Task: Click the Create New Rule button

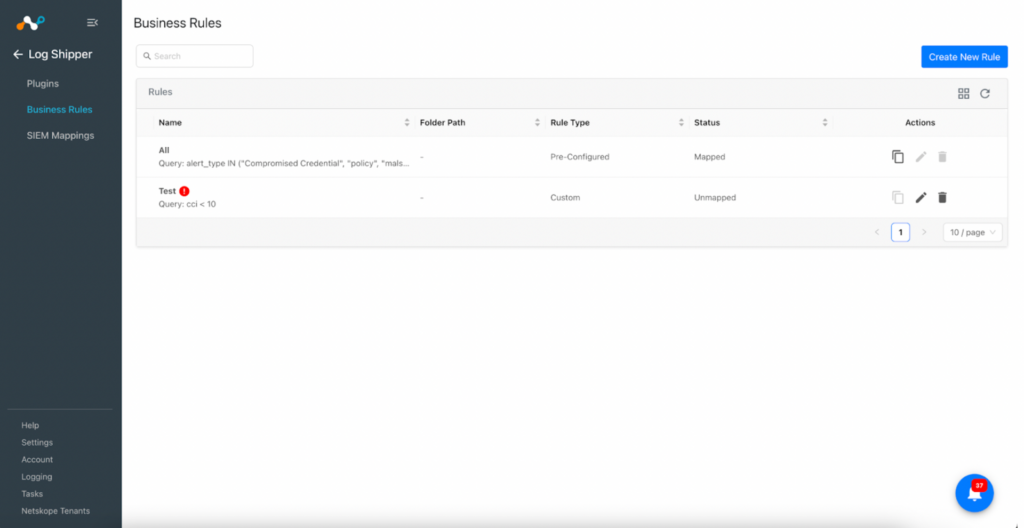Action: click(964, 57)
